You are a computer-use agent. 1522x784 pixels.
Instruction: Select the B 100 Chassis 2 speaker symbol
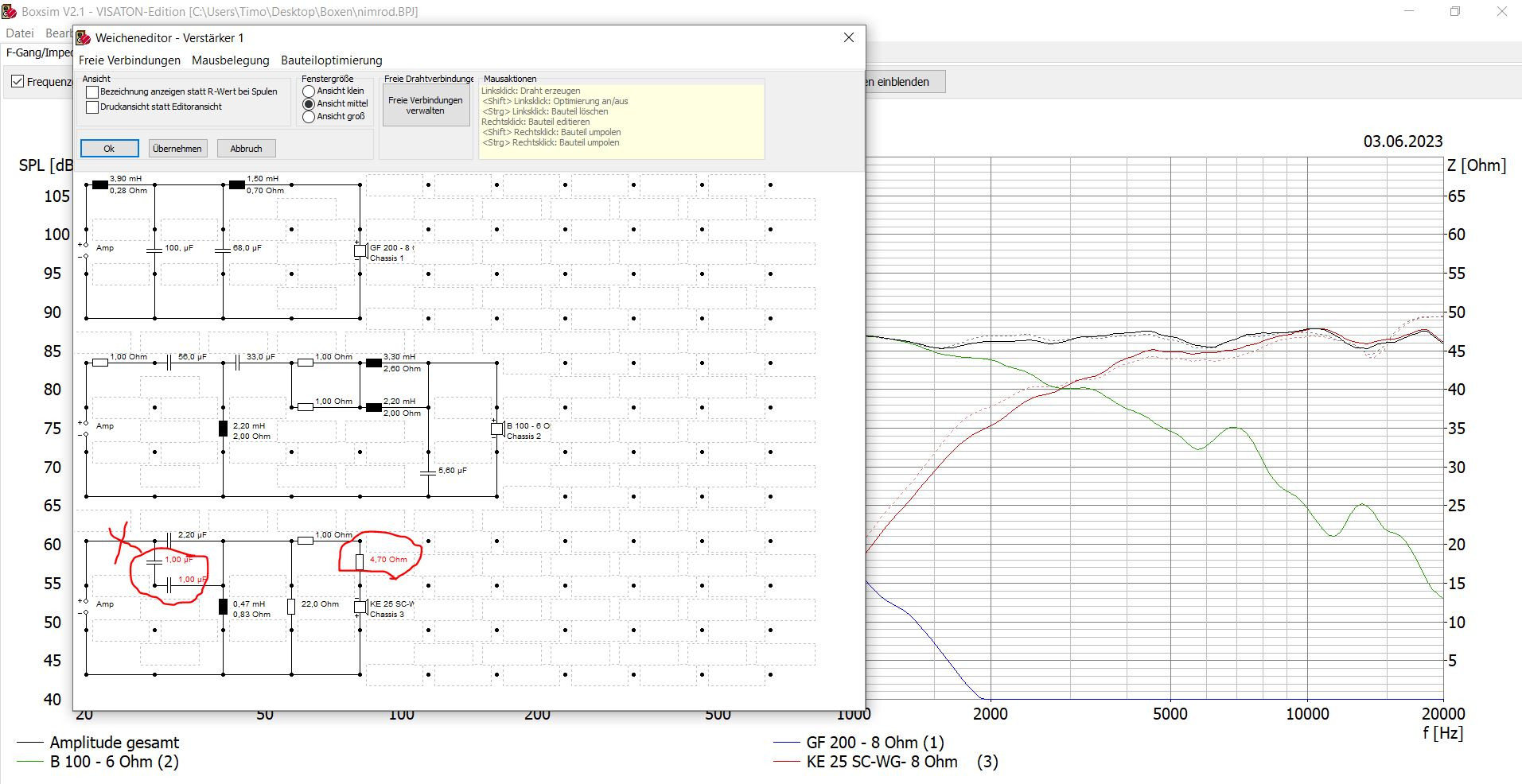(496, 429)
